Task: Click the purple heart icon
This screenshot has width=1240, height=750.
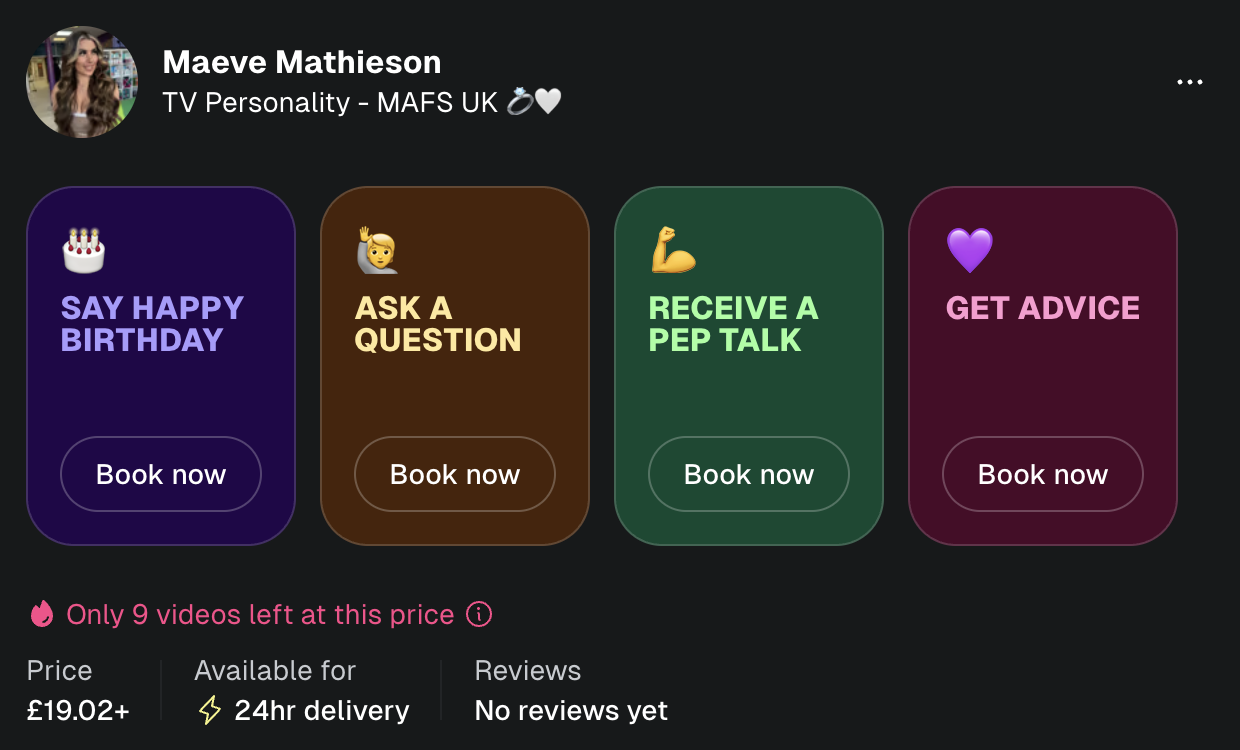Action: click(x=969, y=250)
